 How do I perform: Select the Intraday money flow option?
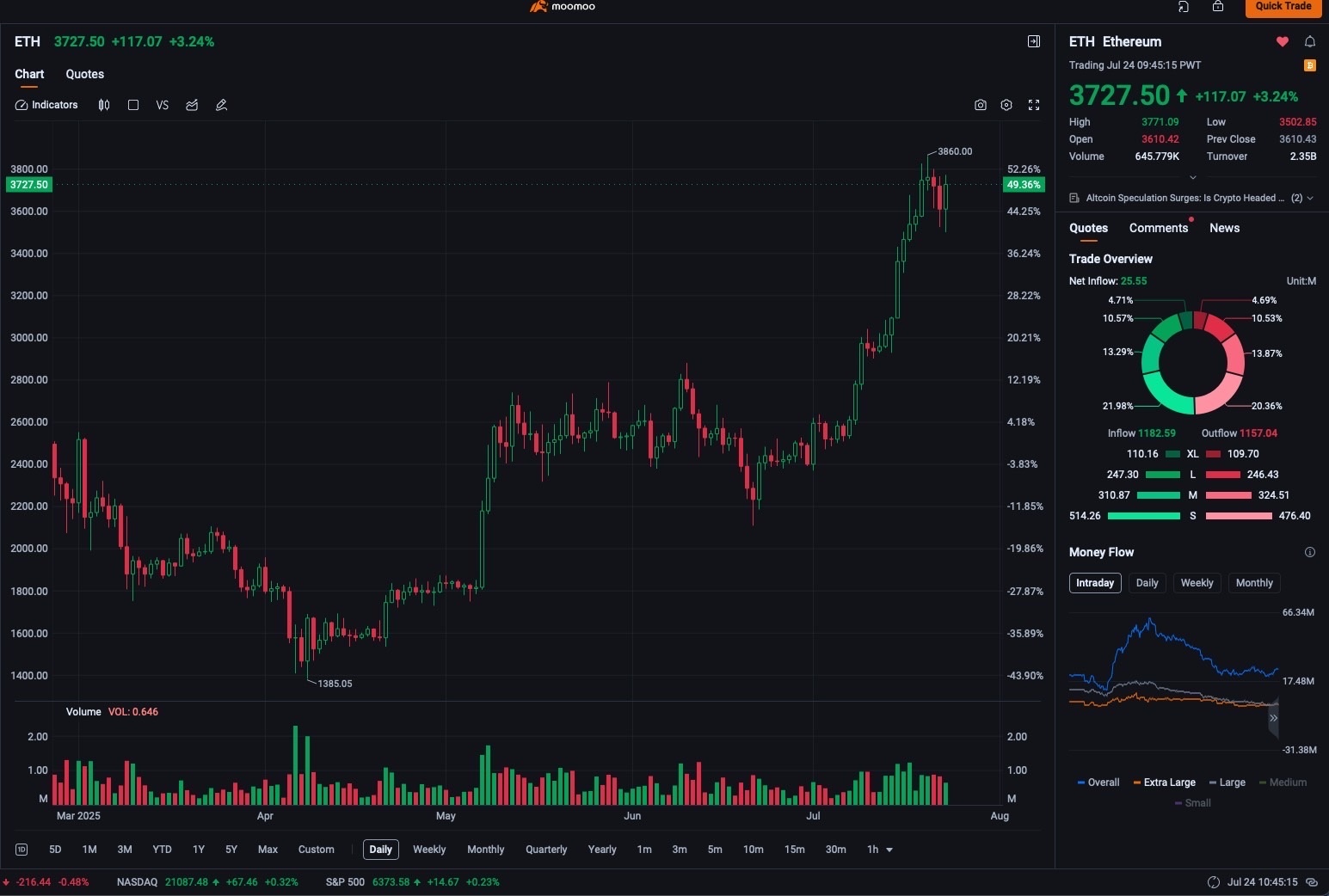click(x=1095, y=583)
